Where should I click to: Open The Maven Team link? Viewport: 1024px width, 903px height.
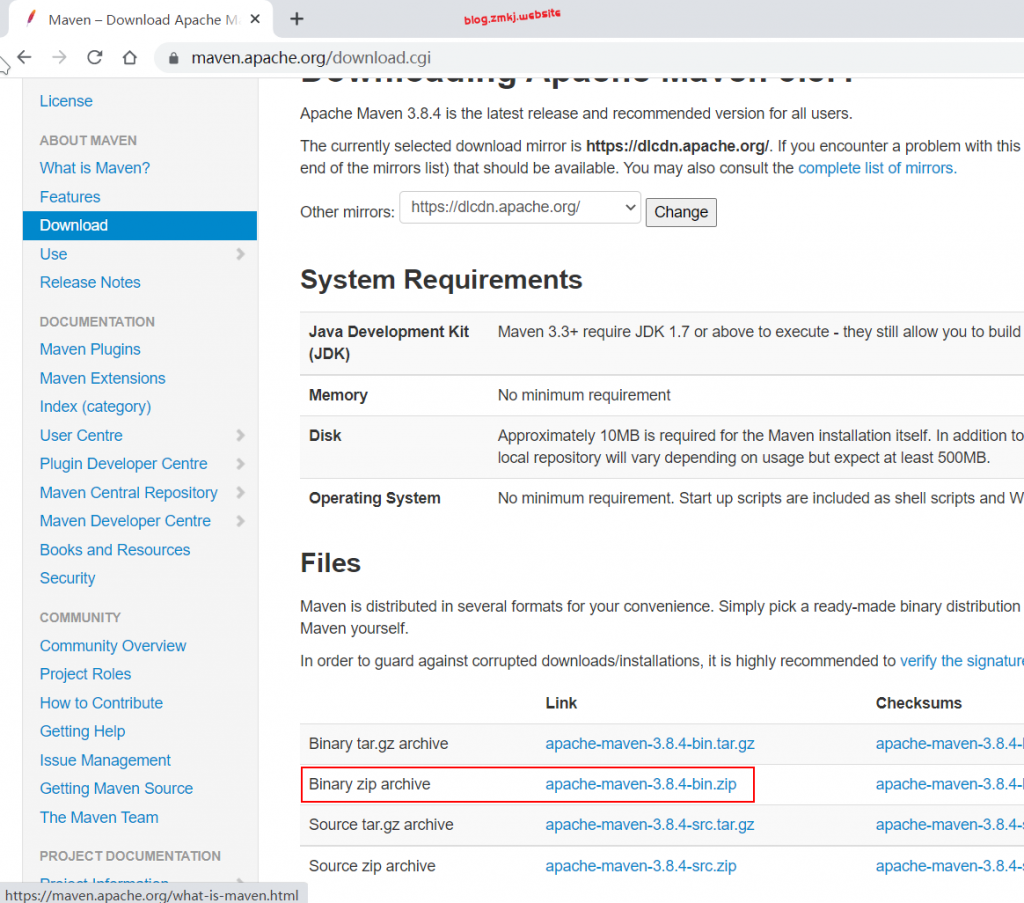point(99,817)
